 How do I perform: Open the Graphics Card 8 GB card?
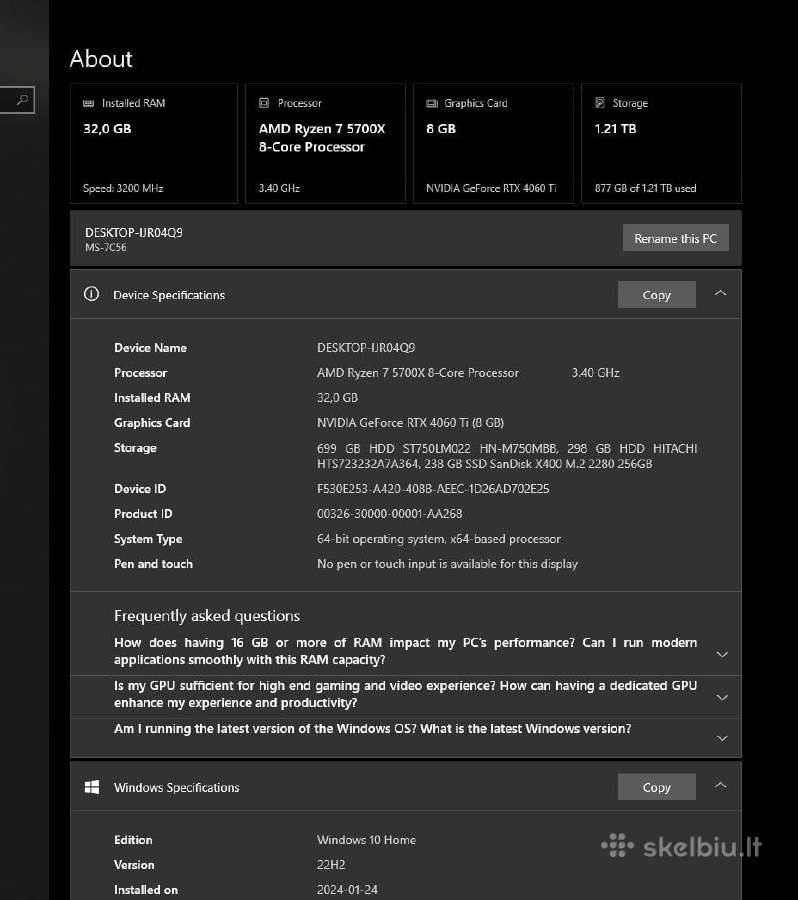[493, 143]
